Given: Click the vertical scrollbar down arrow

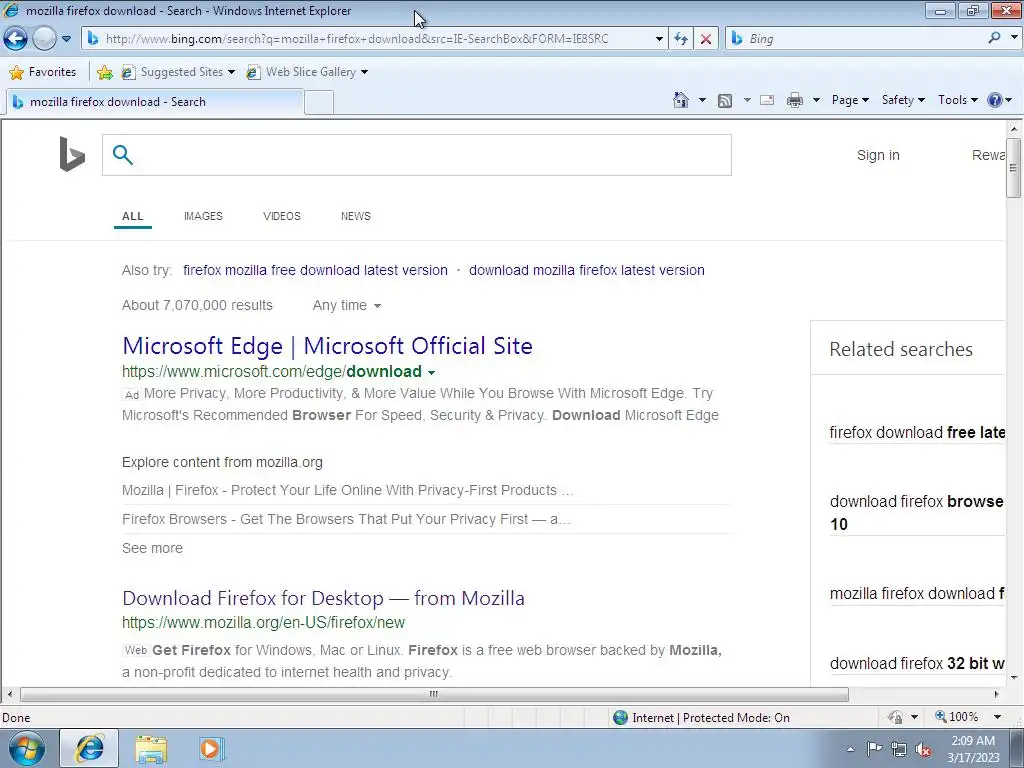Looking at the screenshot, I should (x=1014, y=678).
